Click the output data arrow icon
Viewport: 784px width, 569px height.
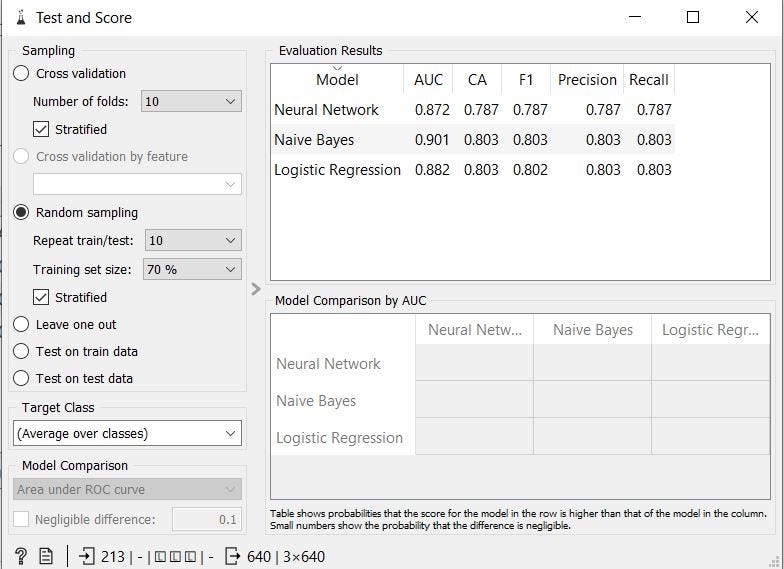pos(233,556)
